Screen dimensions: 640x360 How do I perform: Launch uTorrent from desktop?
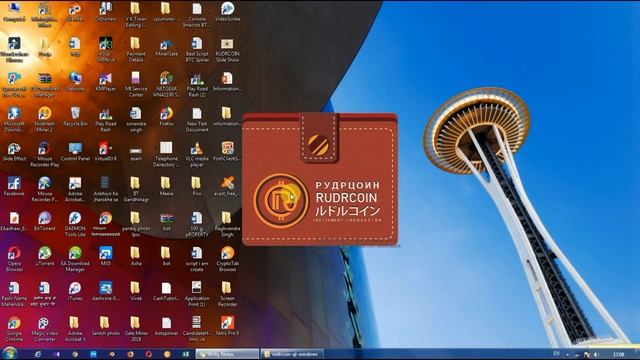pos(44,257)
